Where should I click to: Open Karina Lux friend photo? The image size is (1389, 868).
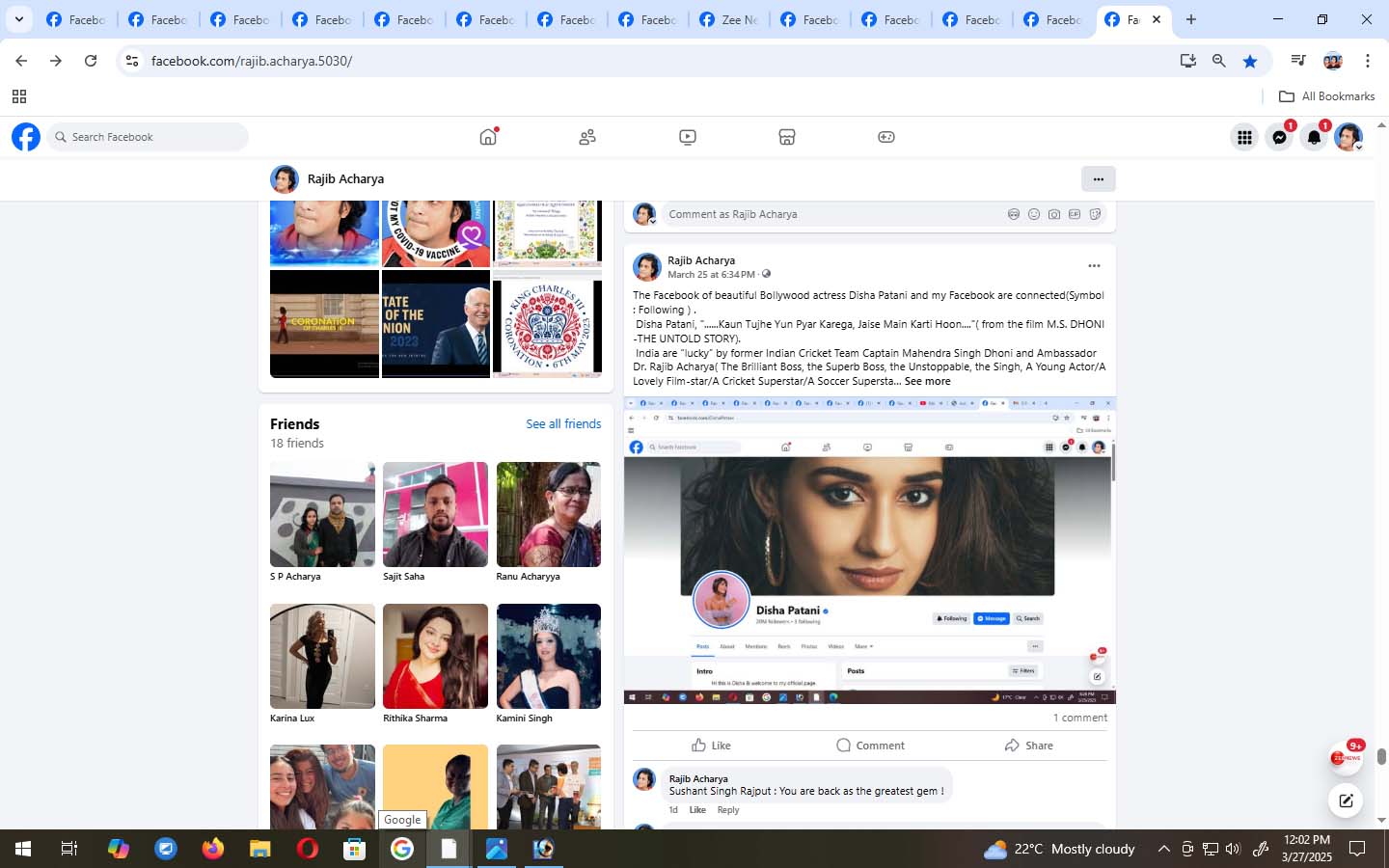[x=322, y=656]
